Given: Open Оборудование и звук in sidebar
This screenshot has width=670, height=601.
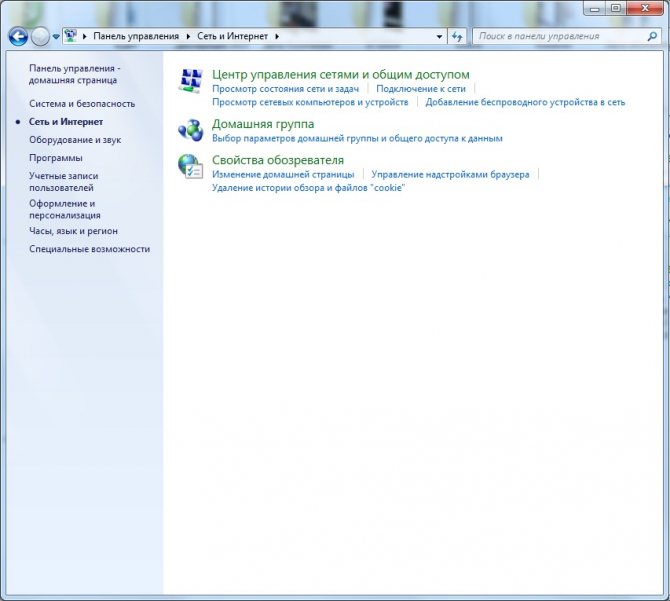Looking at the screenshot, I should (x=75, y=140).
